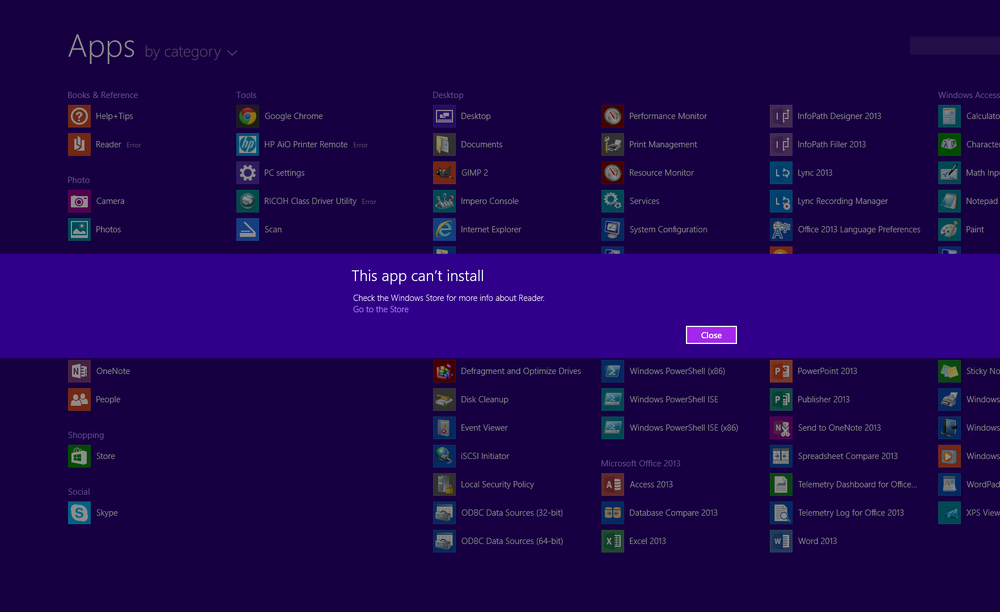Launch Excel 2013 icon
The image size is (1000, 612).
(612, 541)
